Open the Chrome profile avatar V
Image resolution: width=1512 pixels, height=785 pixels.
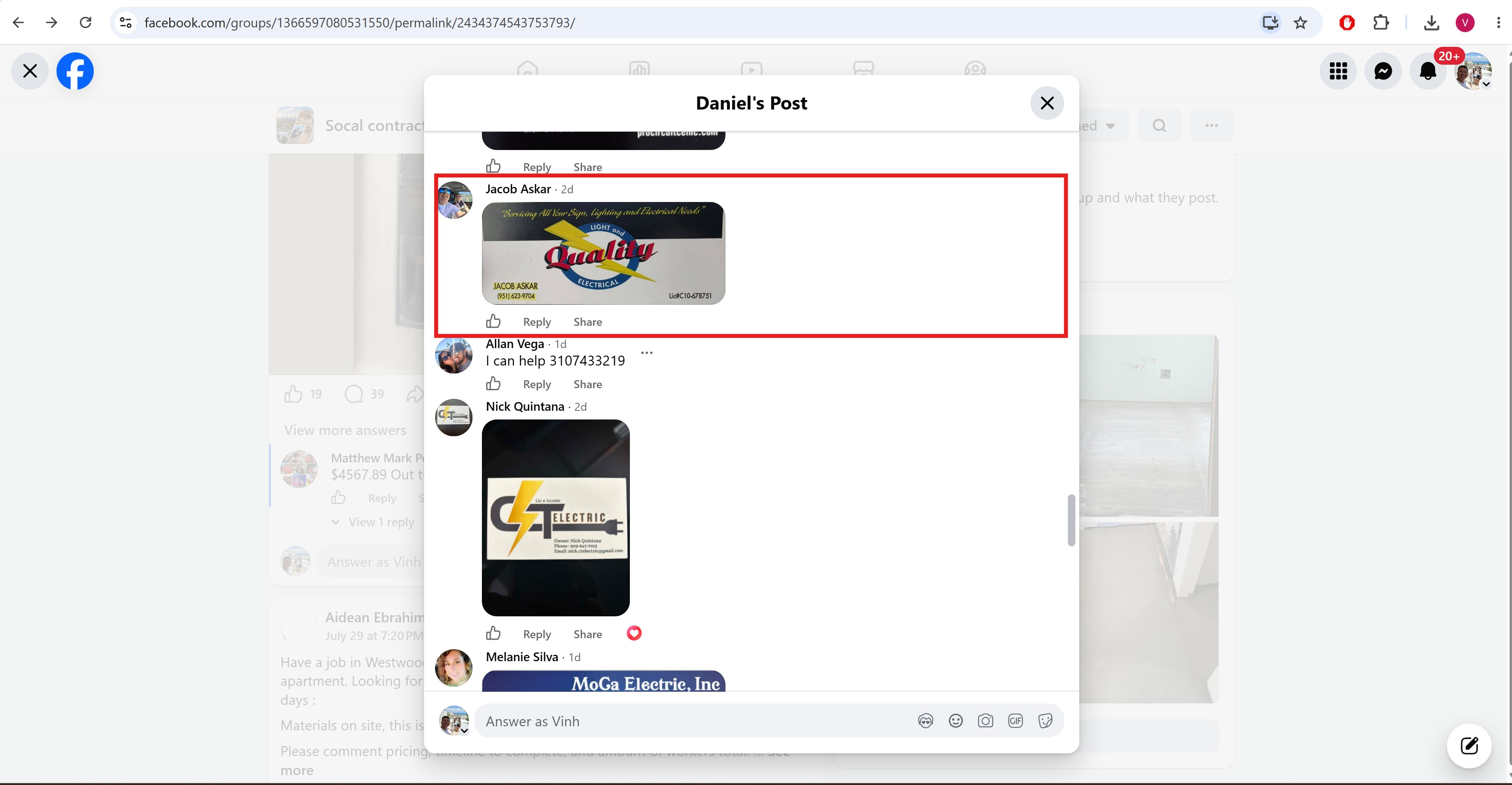[1465, 22]
